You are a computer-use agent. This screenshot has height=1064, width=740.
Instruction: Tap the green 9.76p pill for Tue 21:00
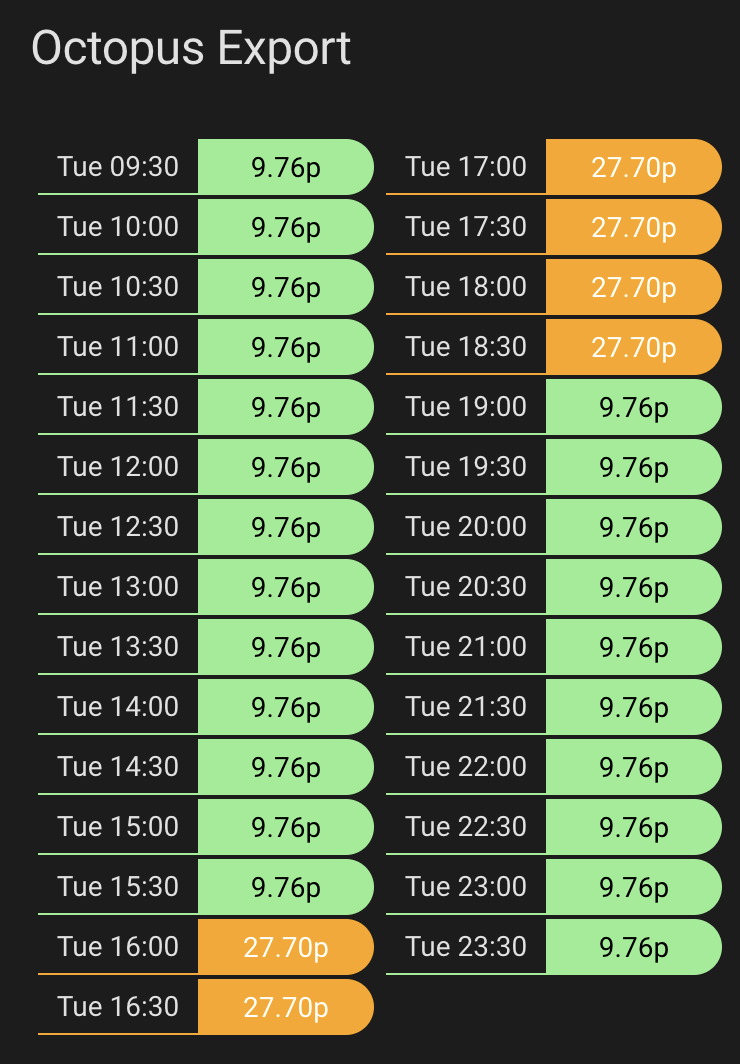pos(633,647)
